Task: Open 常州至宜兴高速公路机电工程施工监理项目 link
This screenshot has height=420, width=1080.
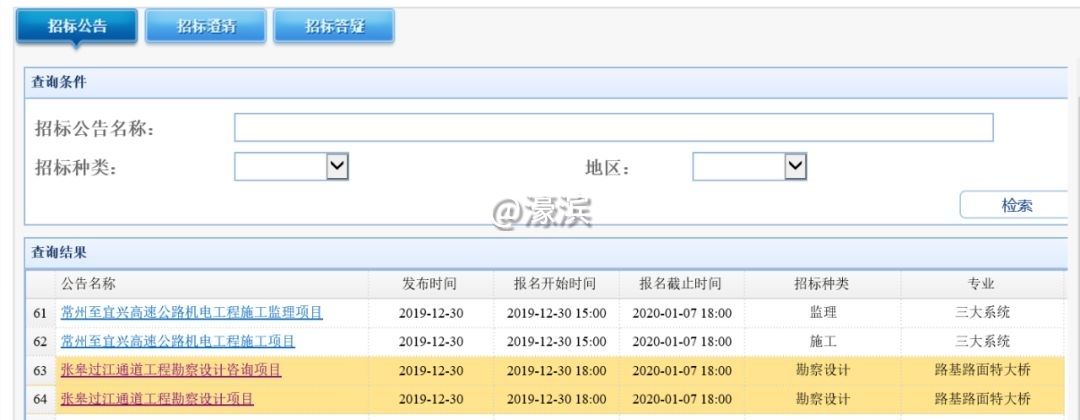Action: point(191,313)
